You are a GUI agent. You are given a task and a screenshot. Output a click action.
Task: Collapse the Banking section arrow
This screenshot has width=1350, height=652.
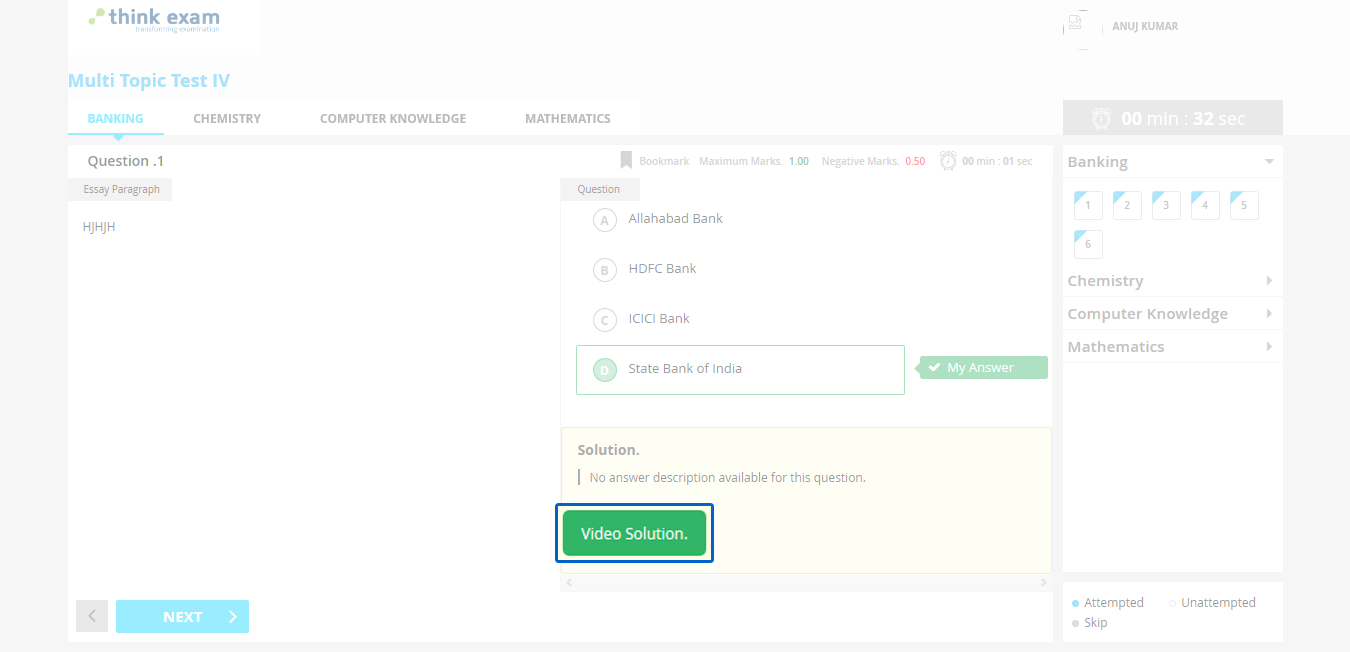(1269, 161)
